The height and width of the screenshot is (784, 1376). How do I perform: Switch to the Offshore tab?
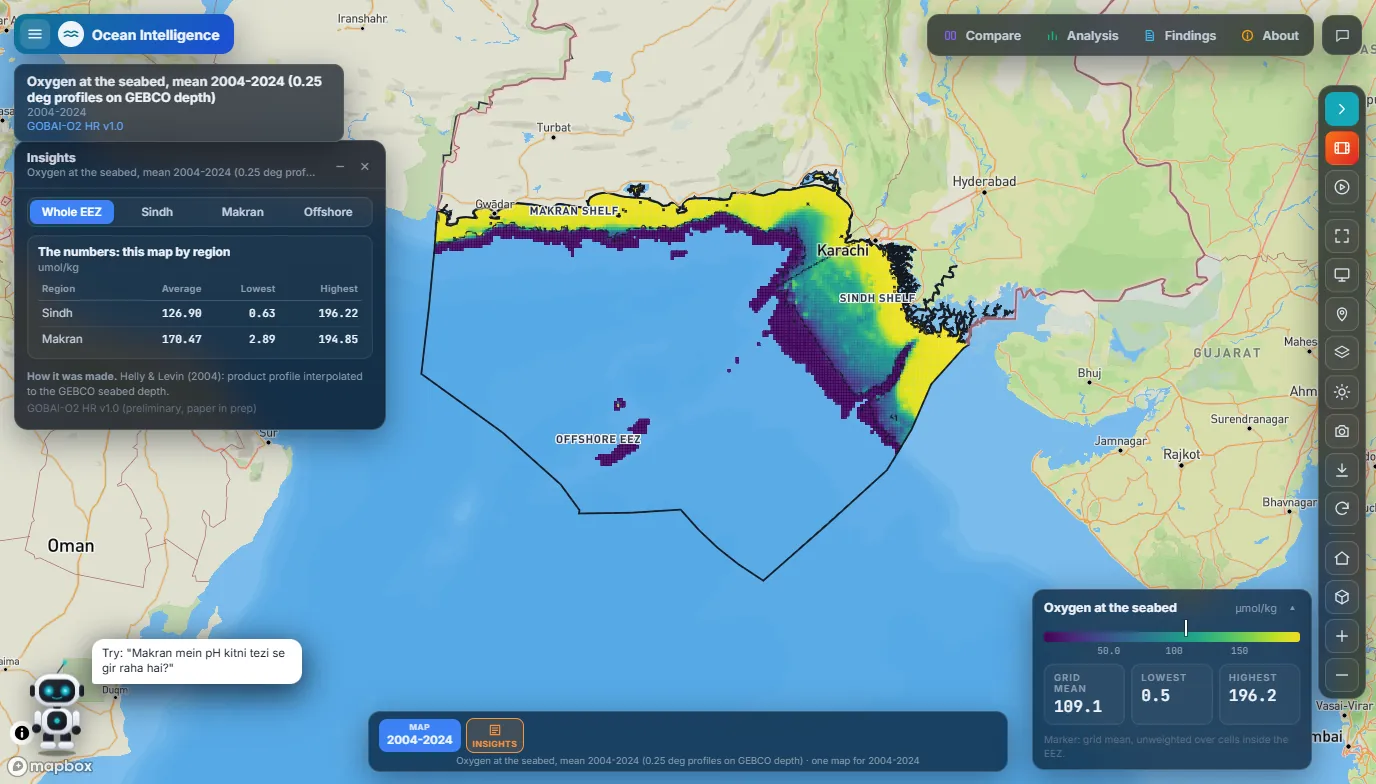[328, 212]
